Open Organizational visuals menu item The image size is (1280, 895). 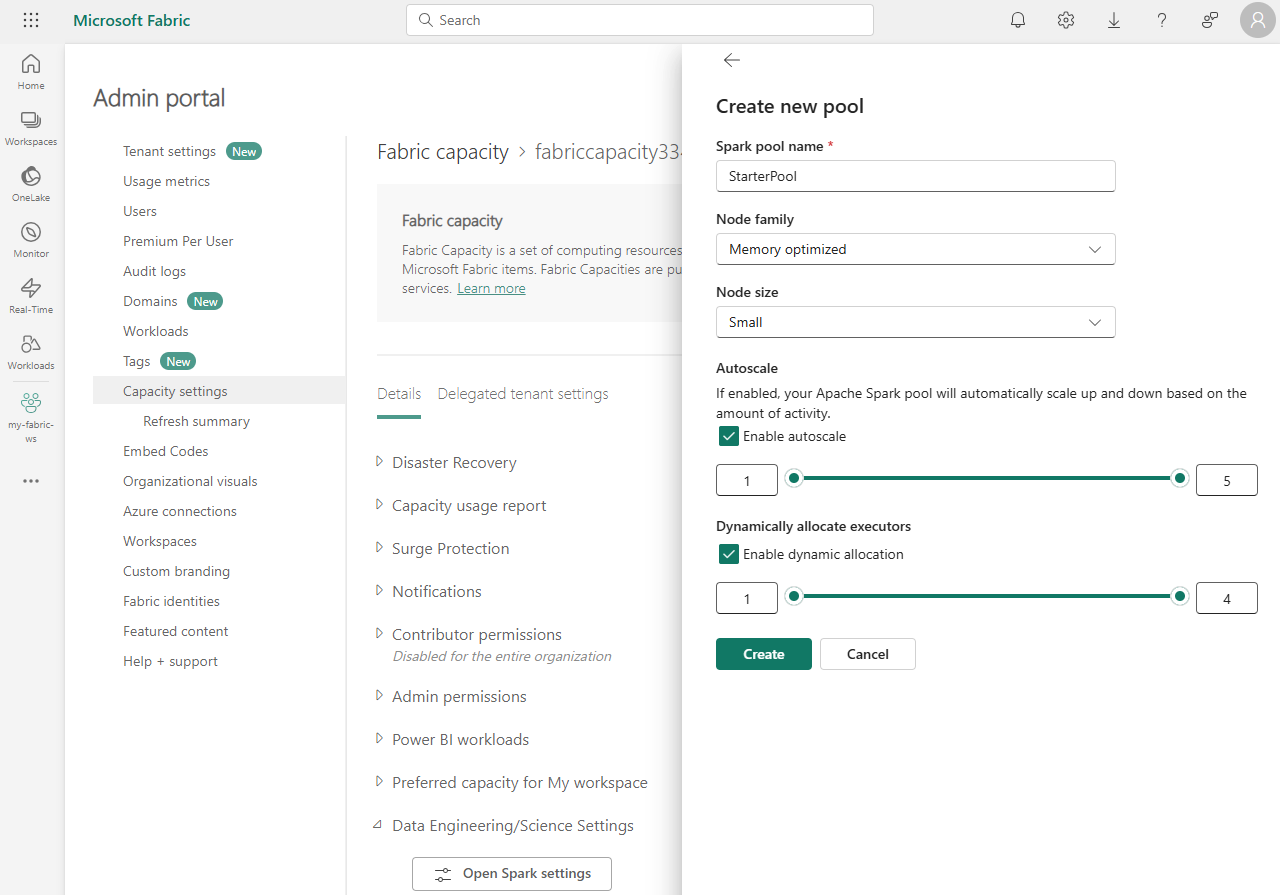[190, 481]
